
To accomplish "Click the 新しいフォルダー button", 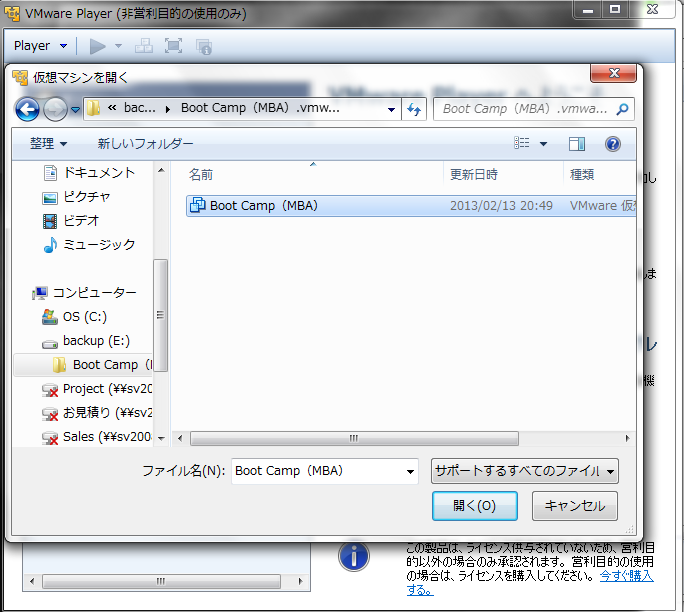I will 145,144.
